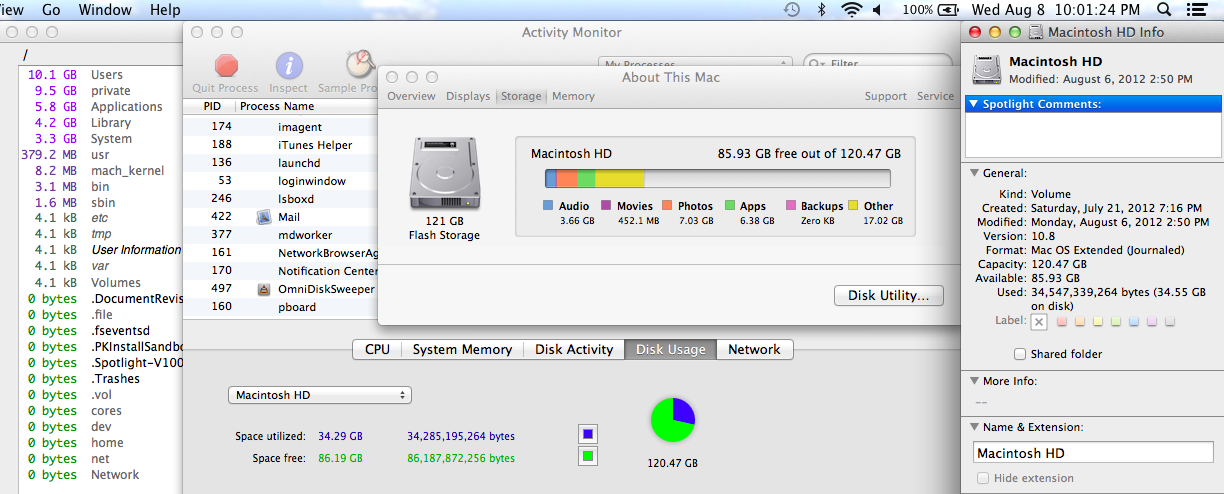The width and height of the screenshot is (1224, 494).
Task: Click the OmniDiskSweeper icon in process list
Action: click(x=265, y=289)
